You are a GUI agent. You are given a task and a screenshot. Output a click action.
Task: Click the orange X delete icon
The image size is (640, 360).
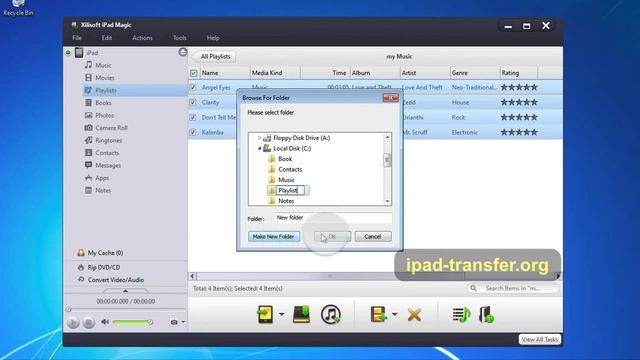414,315
